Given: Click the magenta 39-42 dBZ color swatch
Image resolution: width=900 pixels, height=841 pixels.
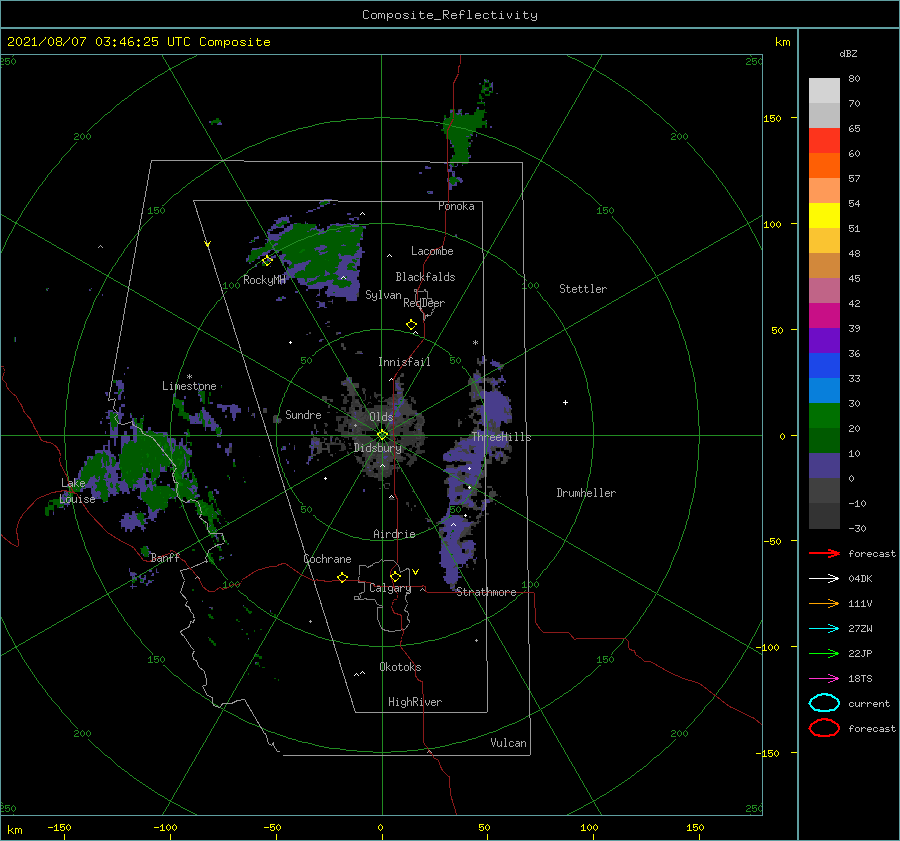Looking at the screenshot, I should coord(824,316).
